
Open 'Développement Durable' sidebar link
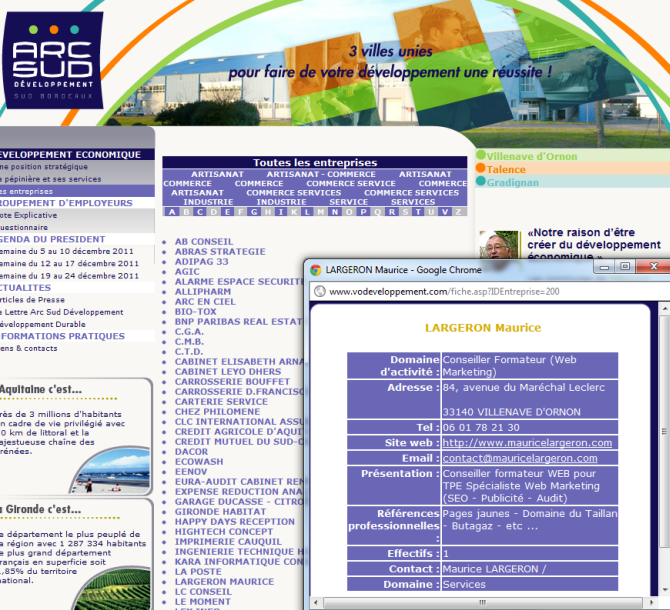click(x=43, y=324)
